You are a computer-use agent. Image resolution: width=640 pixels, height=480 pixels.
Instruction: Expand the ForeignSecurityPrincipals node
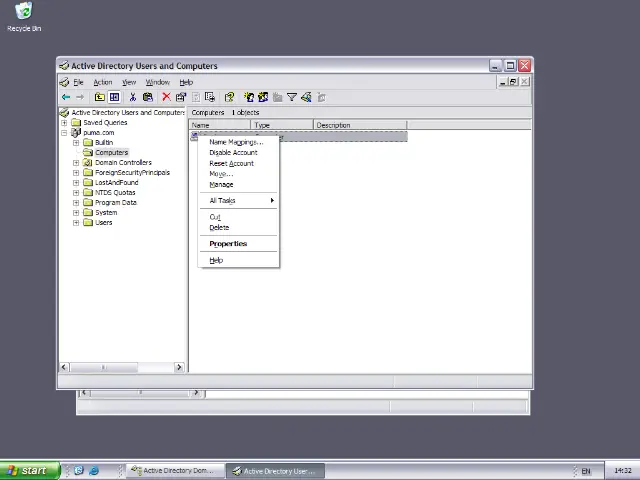76,173
